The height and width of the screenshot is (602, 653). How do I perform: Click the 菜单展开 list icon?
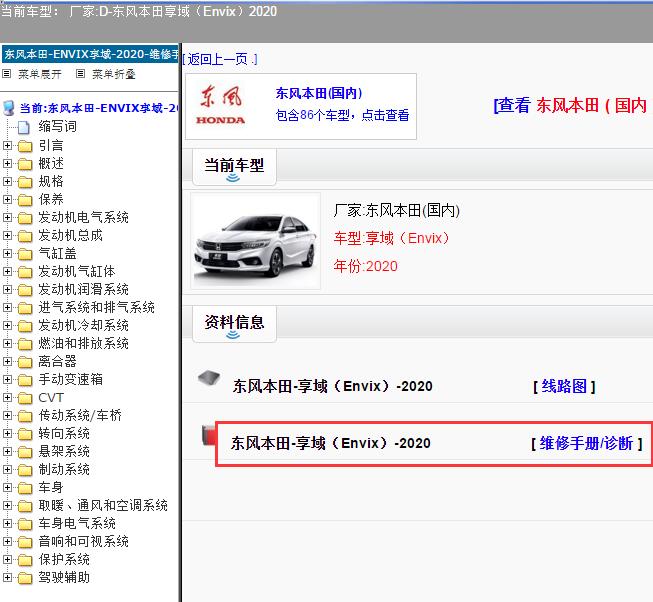pyautogui.click(x=7, y=74)
